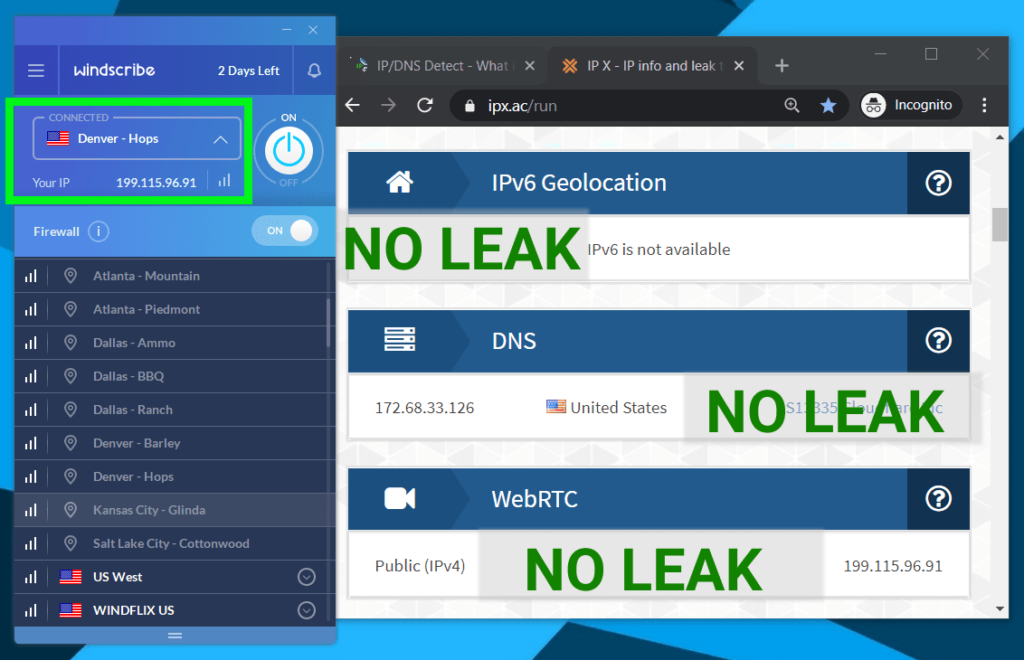The image size is (1024, 660).
Task: Toggle the VPN power button
Action: tap(289, 151)
